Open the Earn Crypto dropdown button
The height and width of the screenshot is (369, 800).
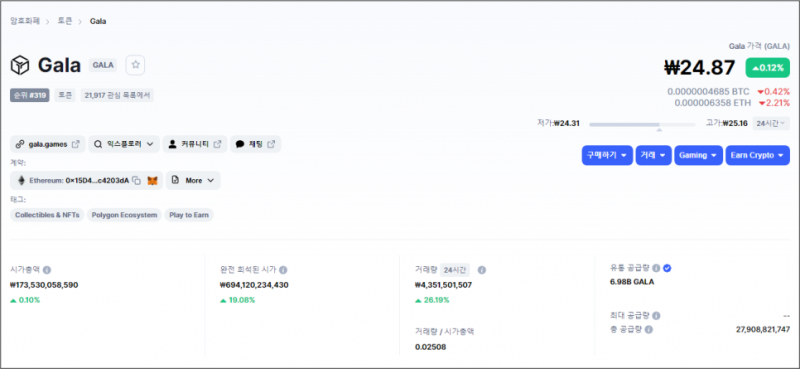coord(758,155)
